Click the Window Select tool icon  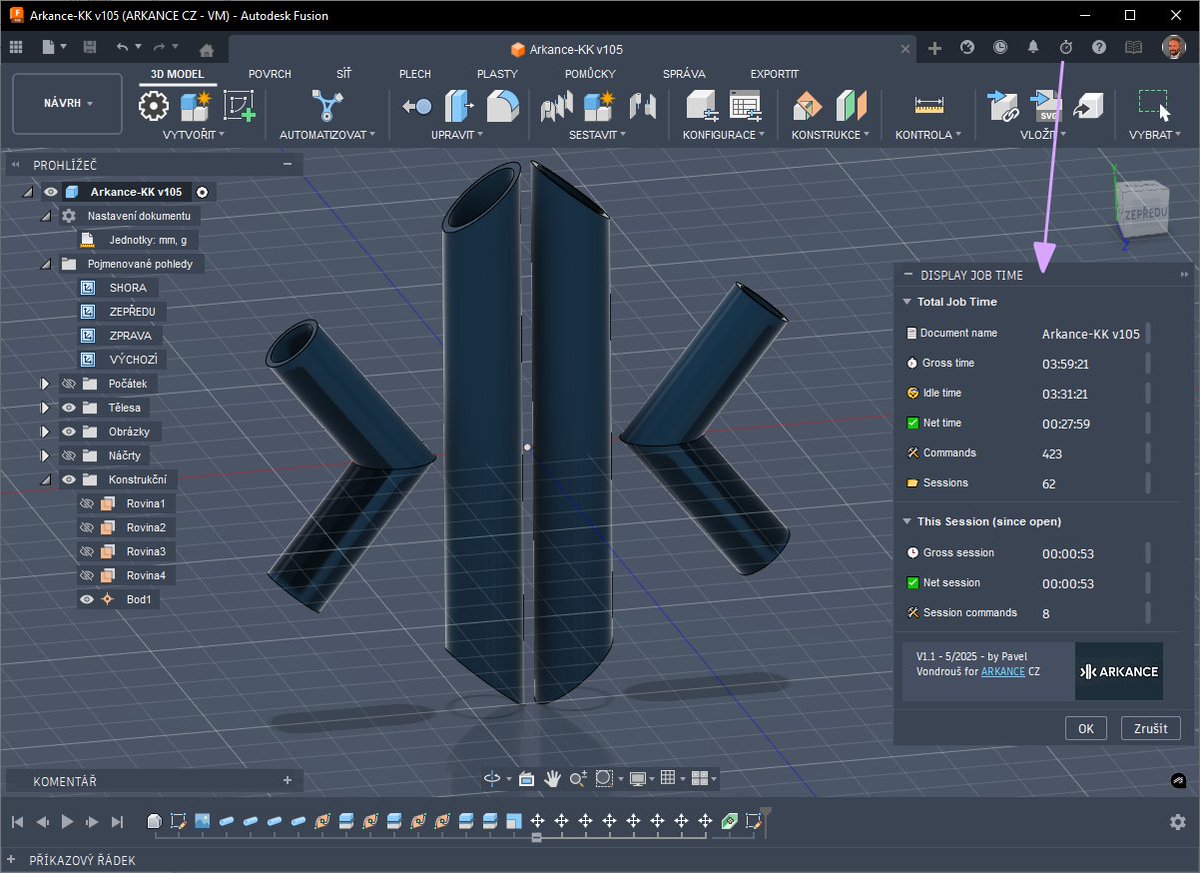[x=1154, y=105]
